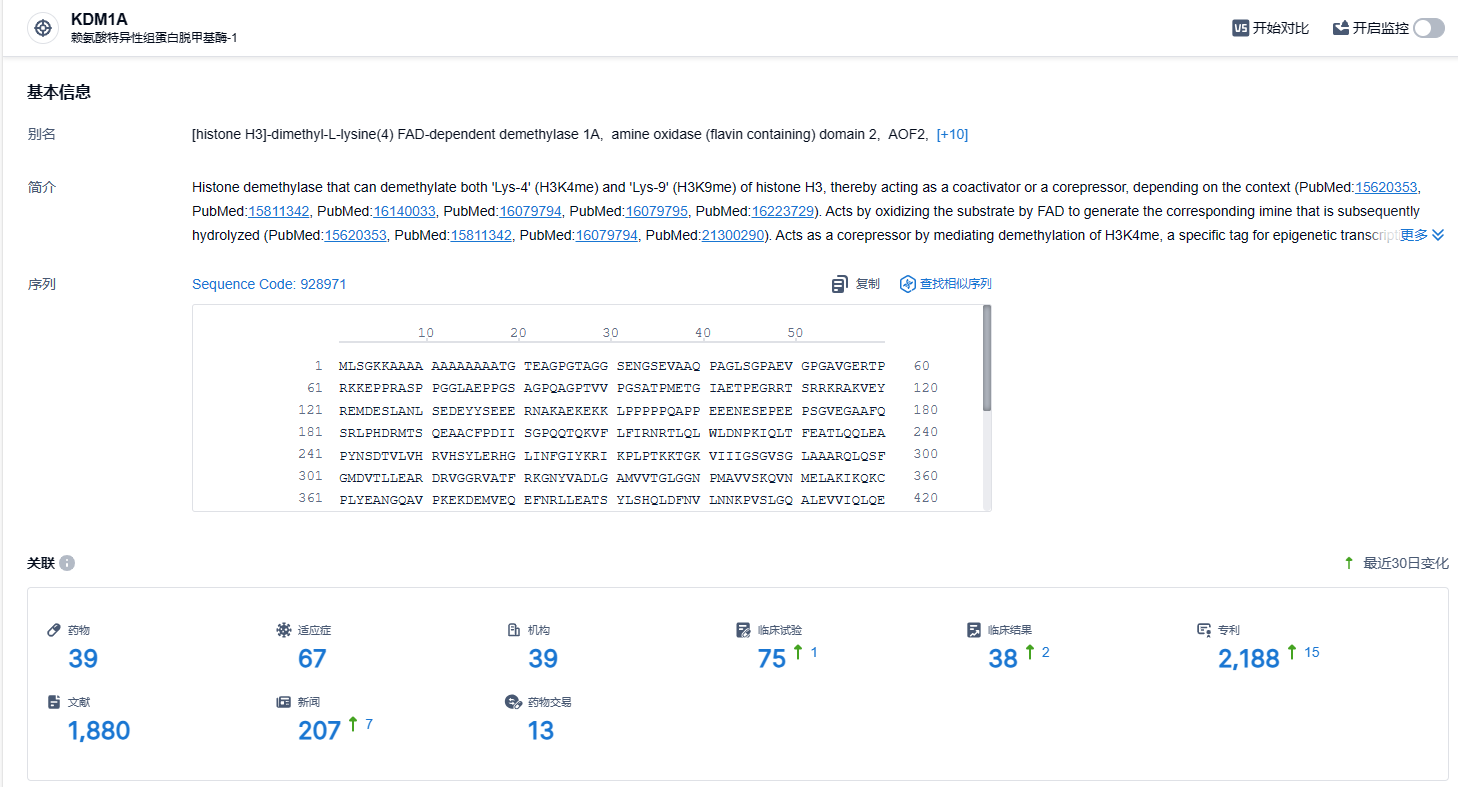Copy the sequence via copy icon
The height and width of the screenshot is (787, 1458).
tap(840, 284)
